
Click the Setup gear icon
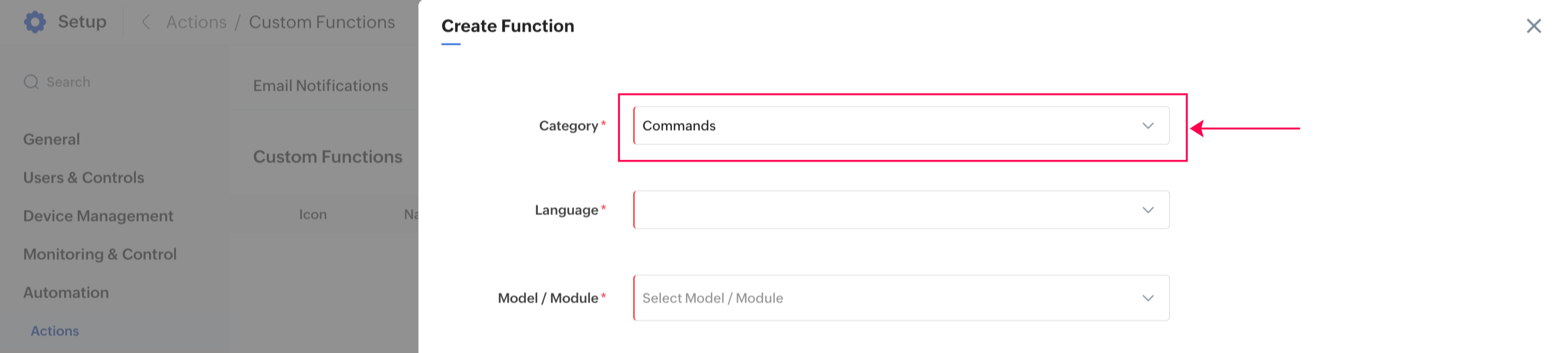[x=35, y=22]
